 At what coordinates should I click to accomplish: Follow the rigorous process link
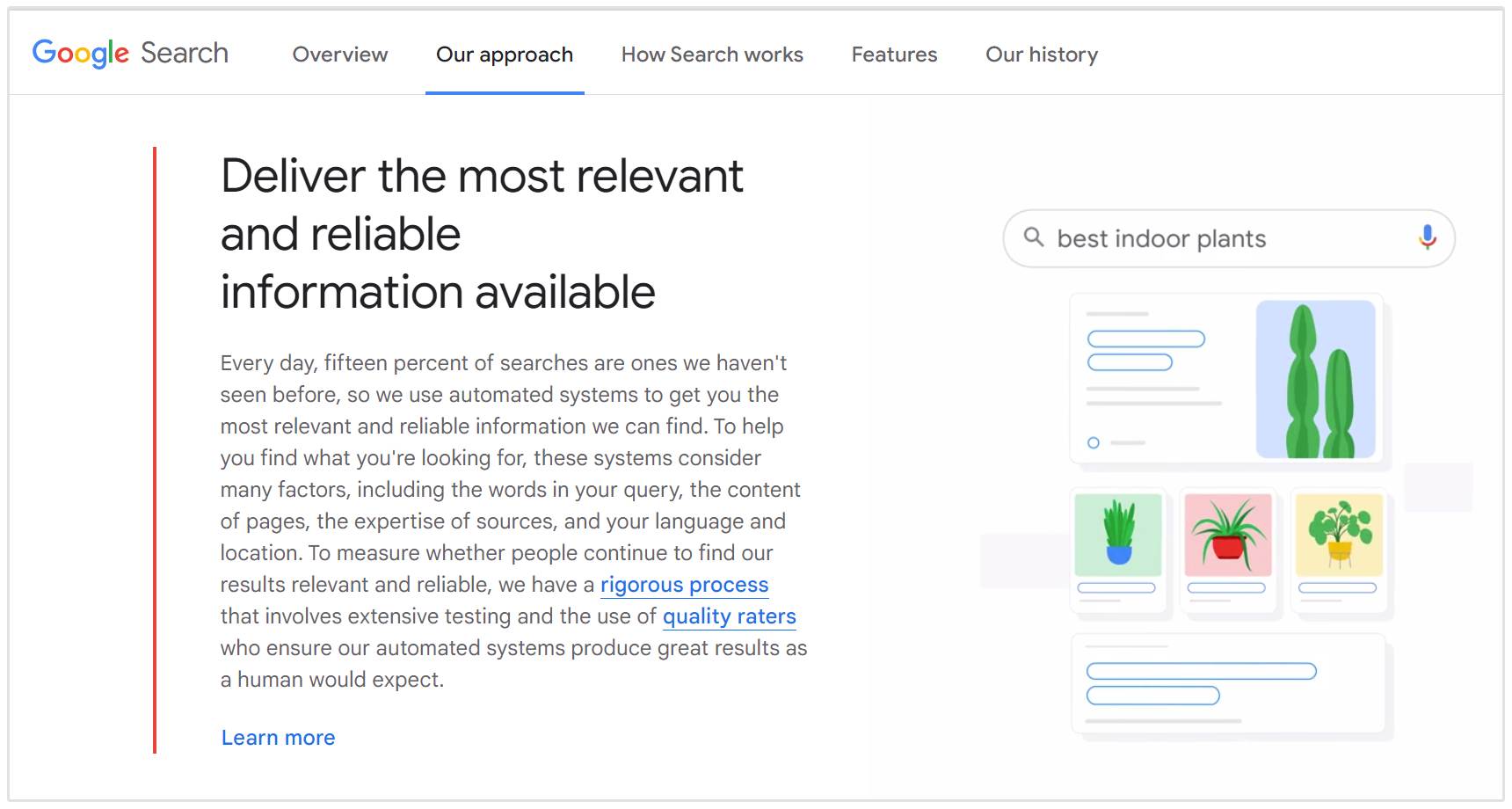pos(684,585)
